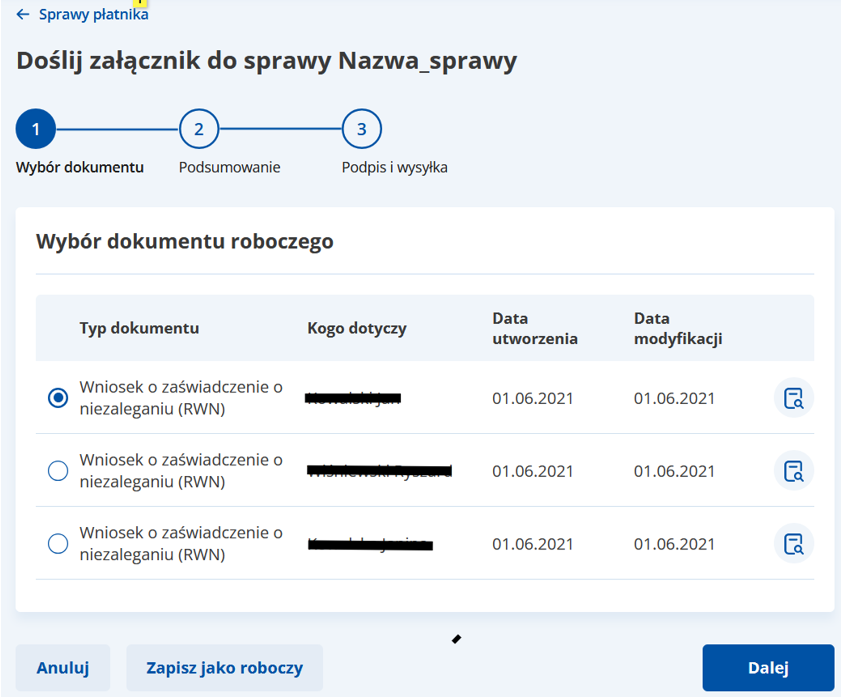Click the Podsumowanie step label
The image size is (842, 698).
(229, 169)
